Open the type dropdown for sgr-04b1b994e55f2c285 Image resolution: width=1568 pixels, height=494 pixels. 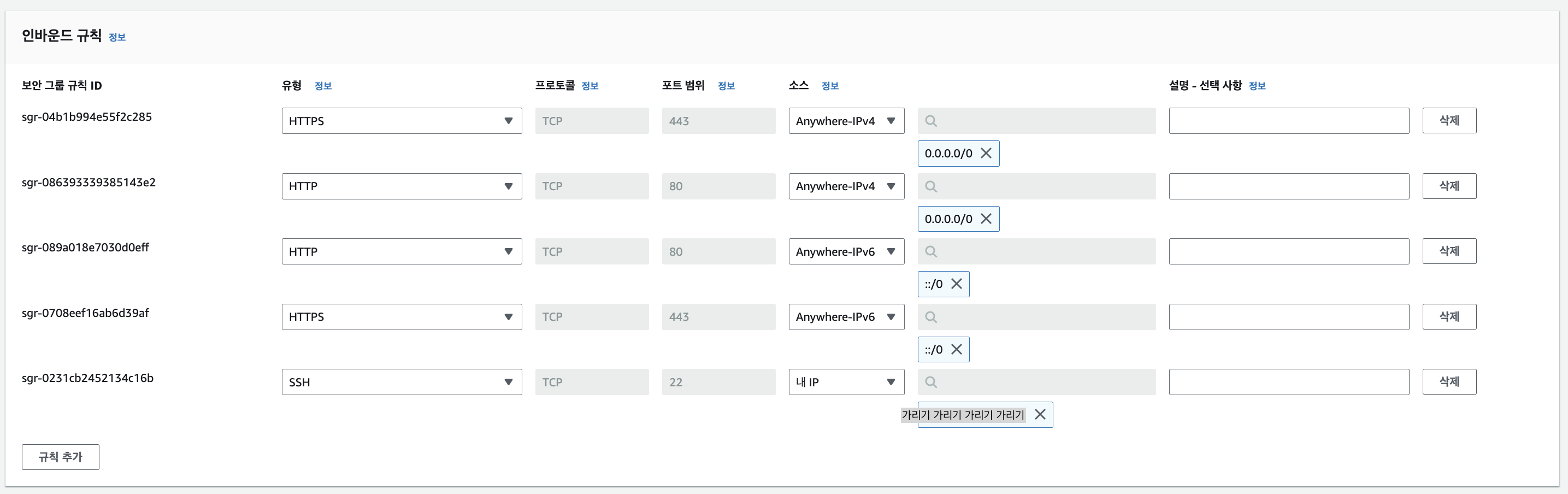coord(402,121)
